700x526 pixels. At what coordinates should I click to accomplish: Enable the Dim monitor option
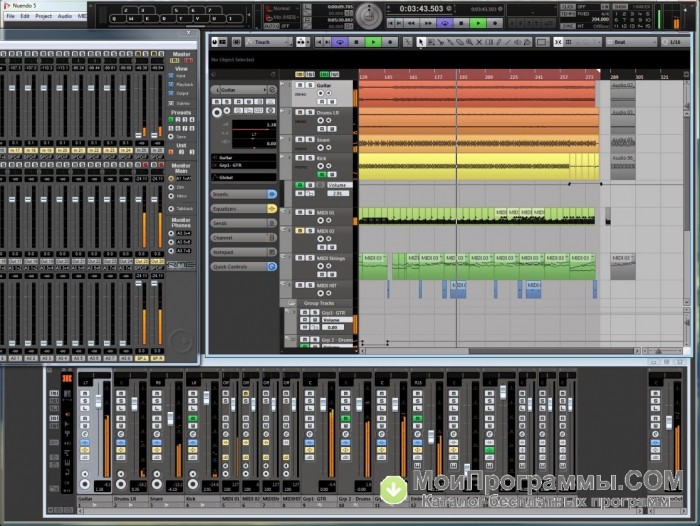coord(172,188)
